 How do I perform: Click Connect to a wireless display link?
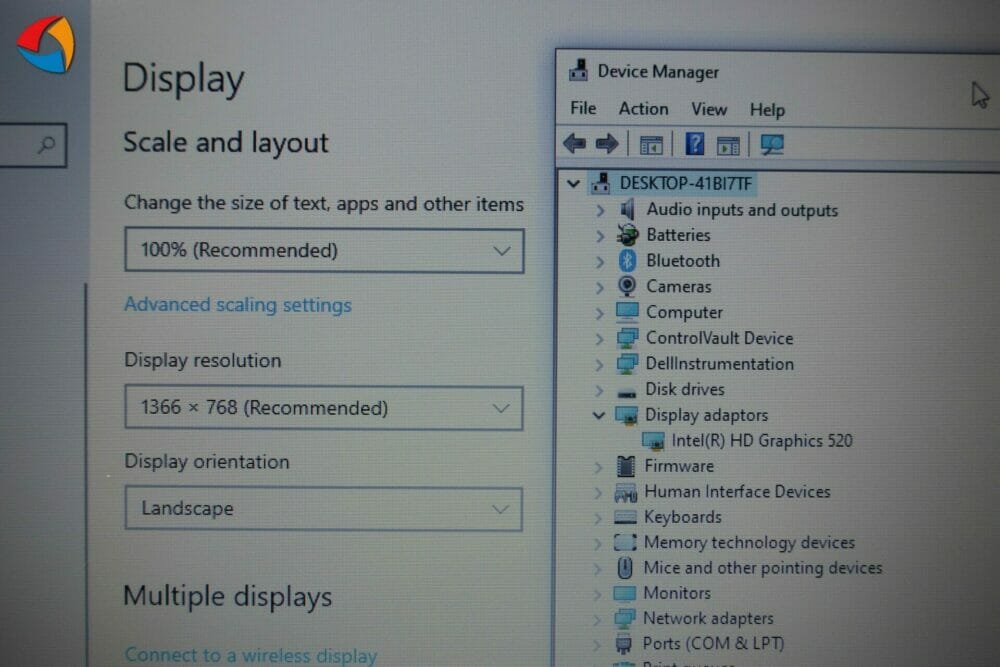(251, 655)
